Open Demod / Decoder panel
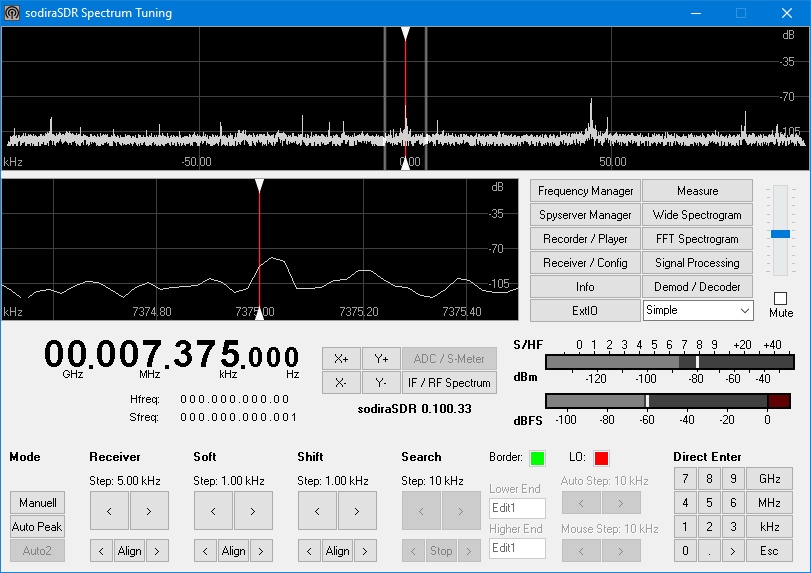Screen dimensions: 811x573 697,286
